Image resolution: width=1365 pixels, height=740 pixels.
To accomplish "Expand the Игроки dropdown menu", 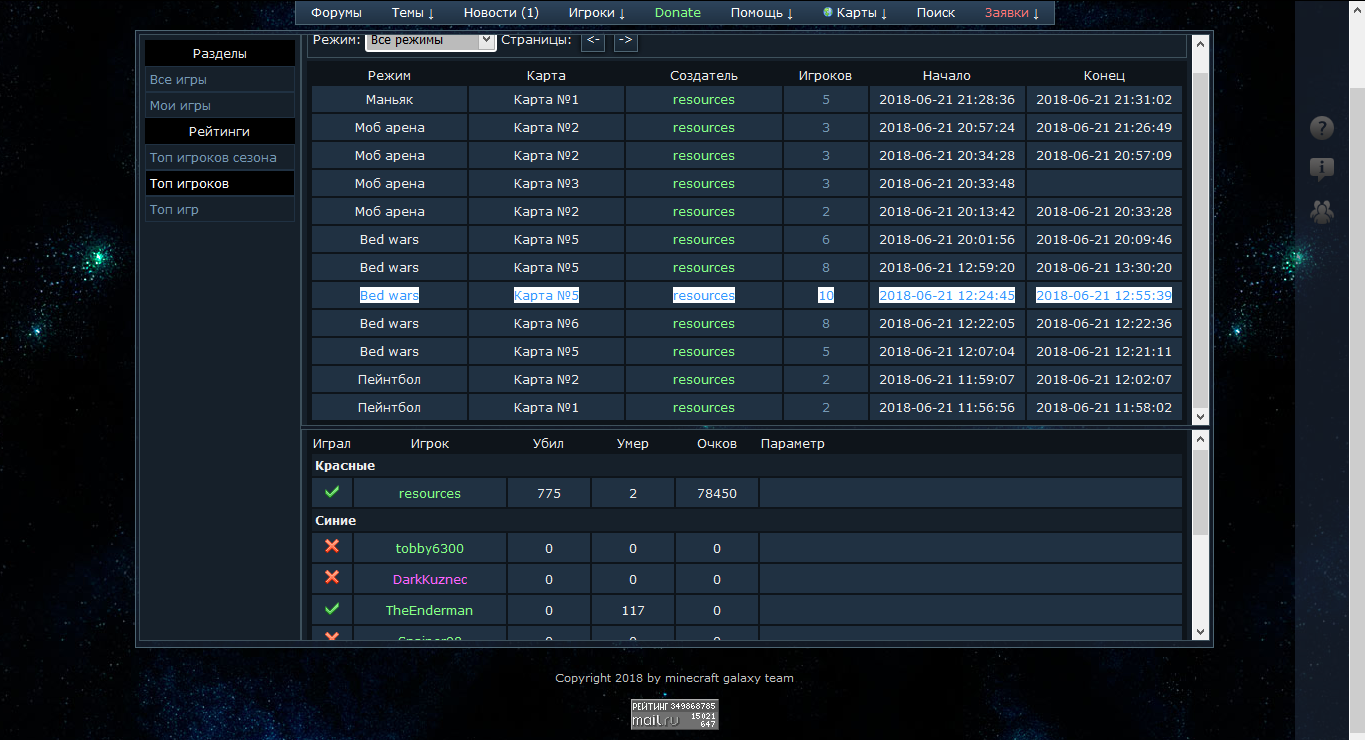I will [596, 13].
